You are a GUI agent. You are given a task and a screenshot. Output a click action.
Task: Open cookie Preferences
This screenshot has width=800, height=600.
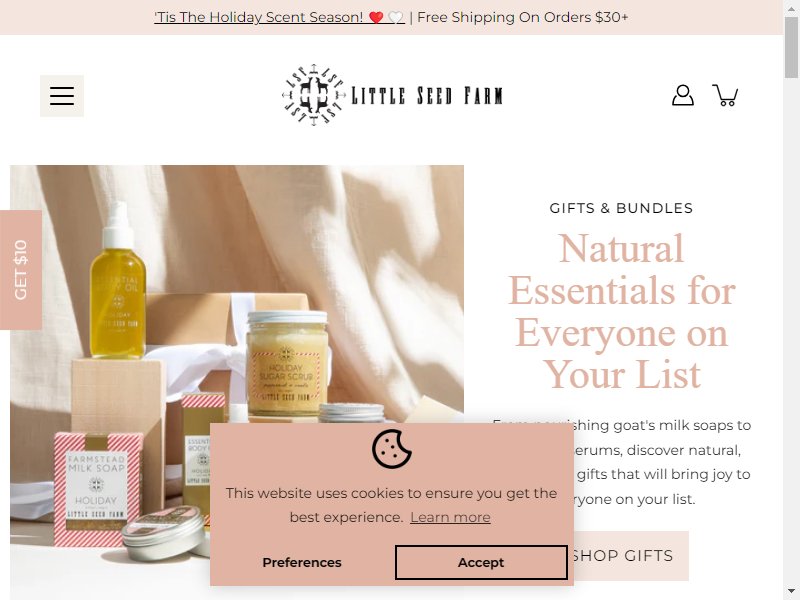click(302, 562)
